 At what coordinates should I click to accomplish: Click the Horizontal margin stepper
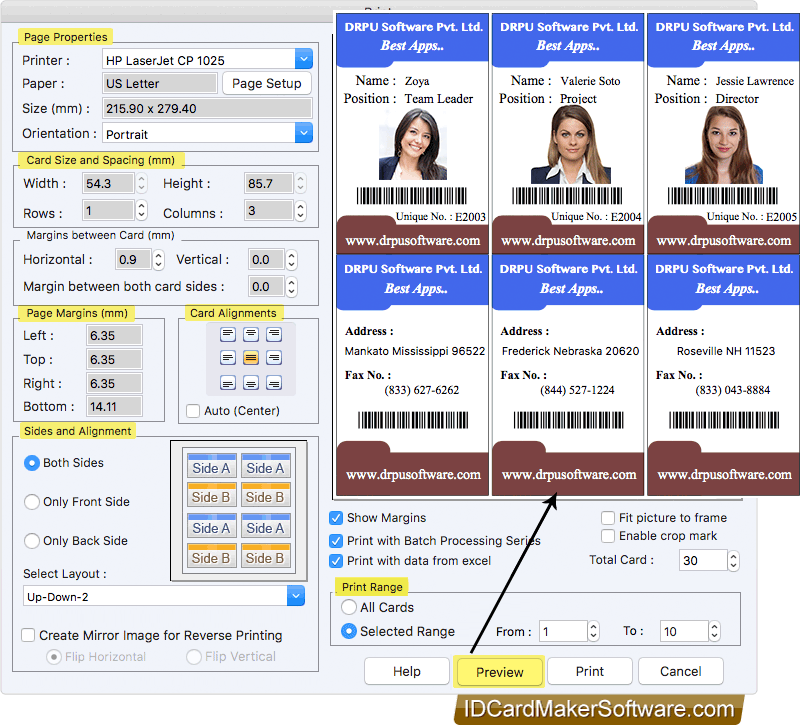tap(159, 260)
